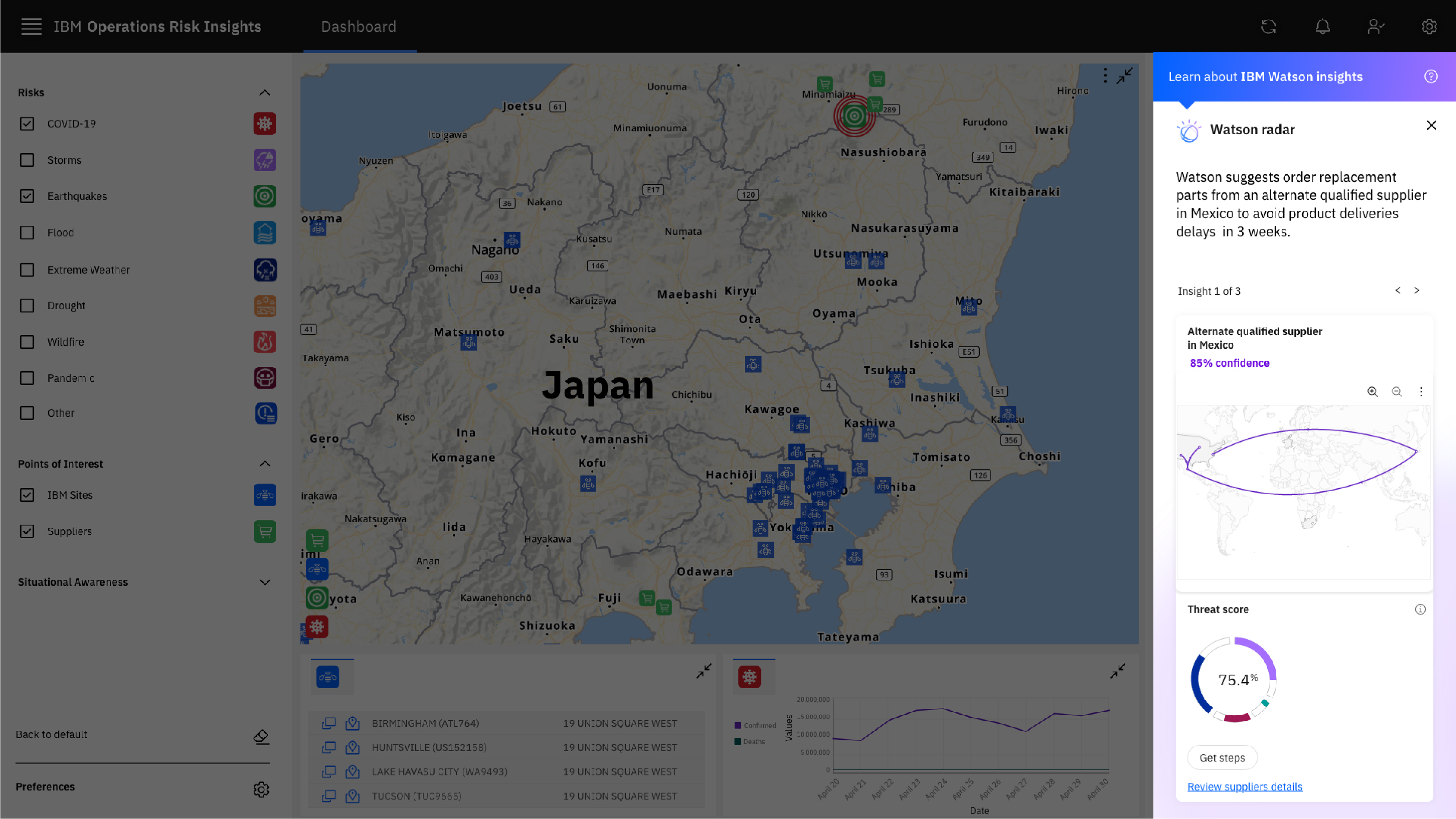1456x819 pixels.
Task: Select the Dashboard tab
Action: point(359,26)
